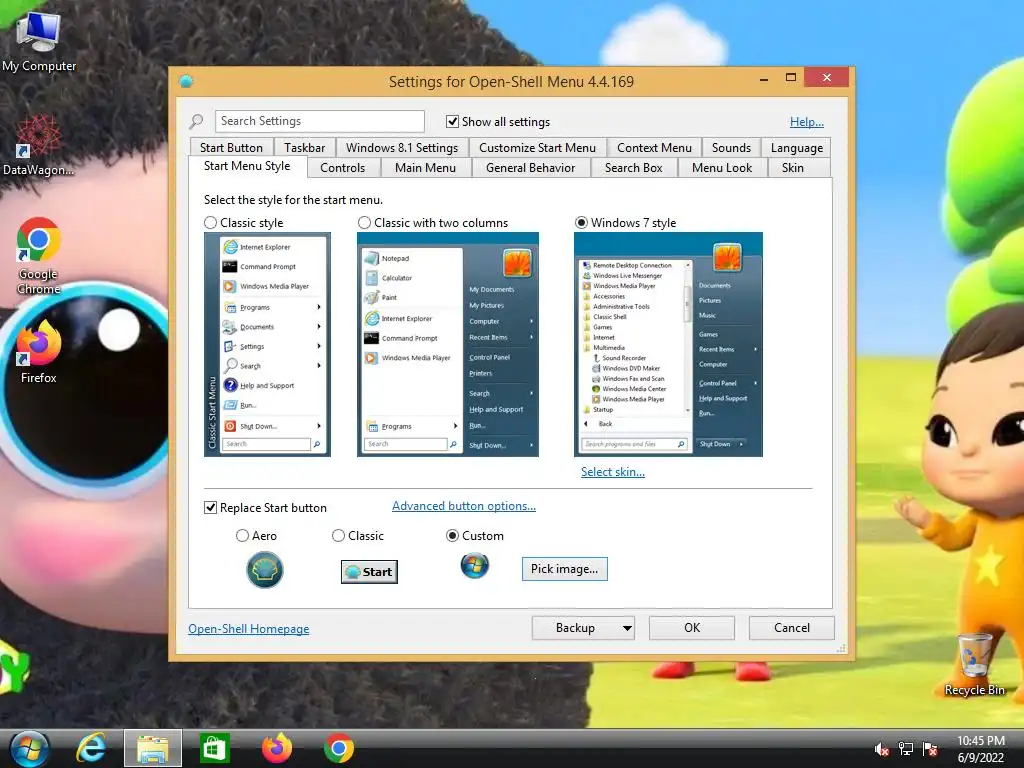The image size is (1024, 768).
Task: Choose the Custom start button radio option
Action: [x=452, y=536]
